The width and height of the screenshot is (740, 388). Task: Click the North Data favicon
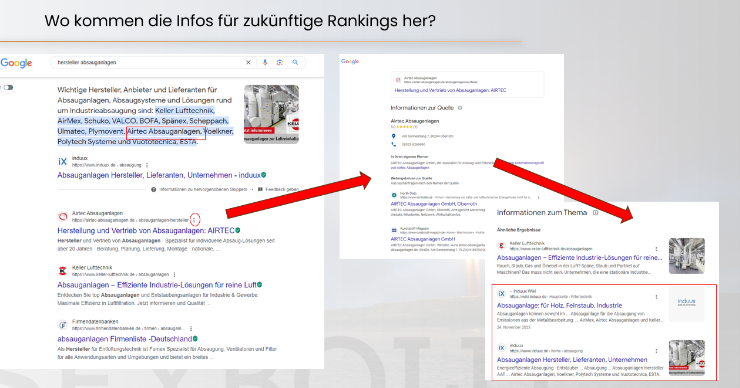394,195
